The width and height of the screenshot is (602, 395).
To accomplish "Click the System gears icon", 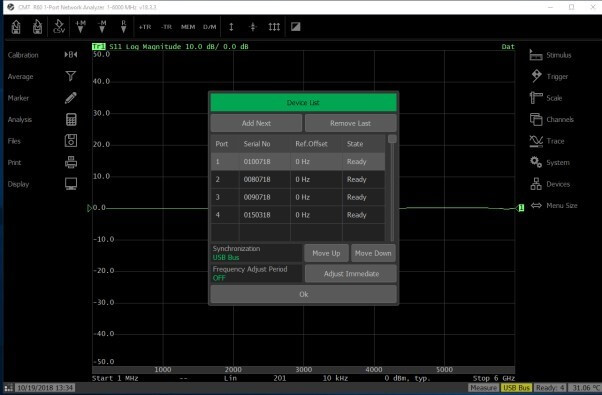I will click(x=536, y=162).
